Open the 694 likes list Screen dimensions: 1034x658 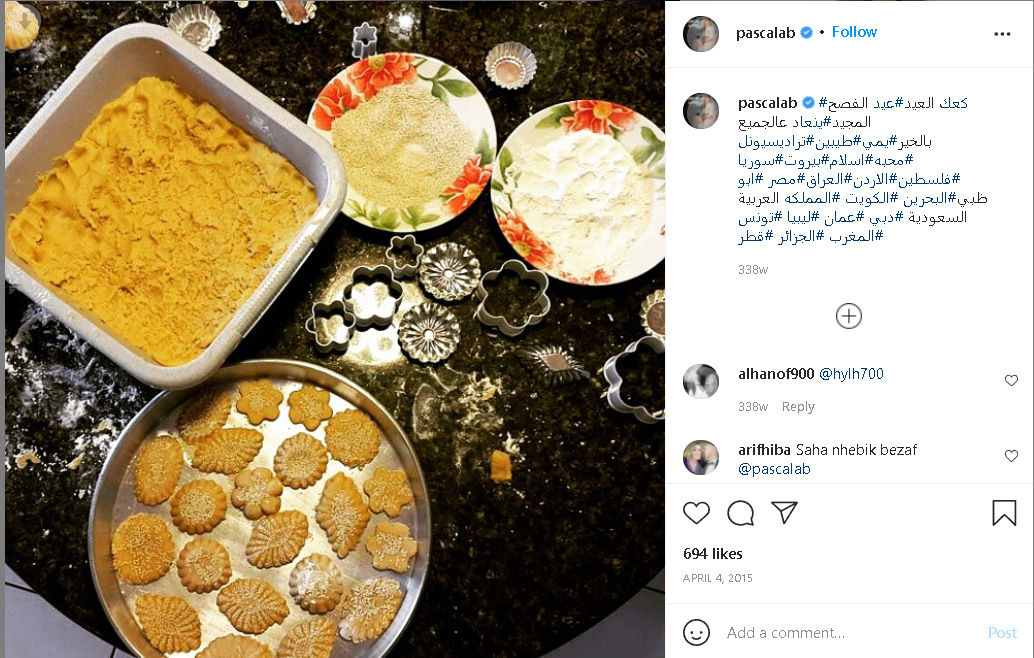coord(713,554)
